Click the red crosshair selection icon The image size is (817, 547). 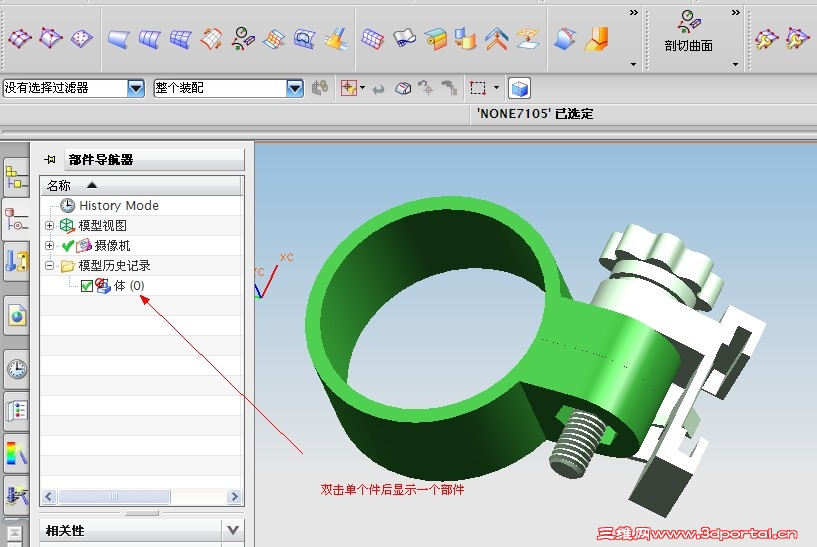pyautogui.click(x=348, y=88)
